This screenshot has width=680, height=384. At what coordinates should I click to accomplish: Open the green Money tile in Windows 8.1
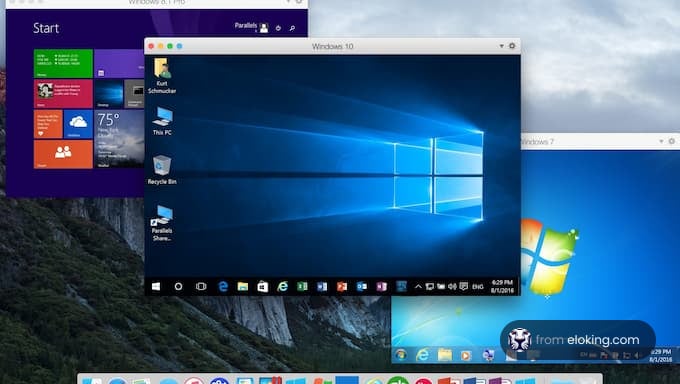(x=63, y=63)
